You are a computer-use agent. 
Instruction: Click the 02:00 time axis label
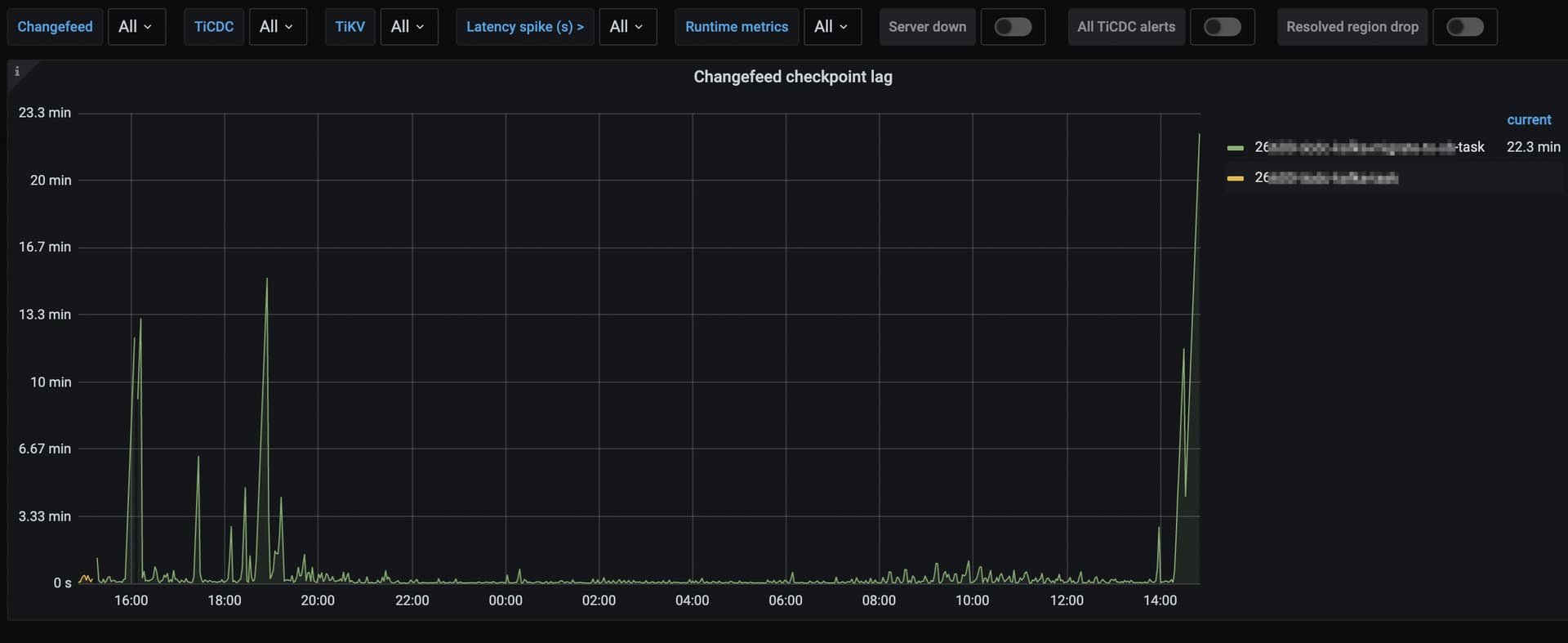pos(599,601)
